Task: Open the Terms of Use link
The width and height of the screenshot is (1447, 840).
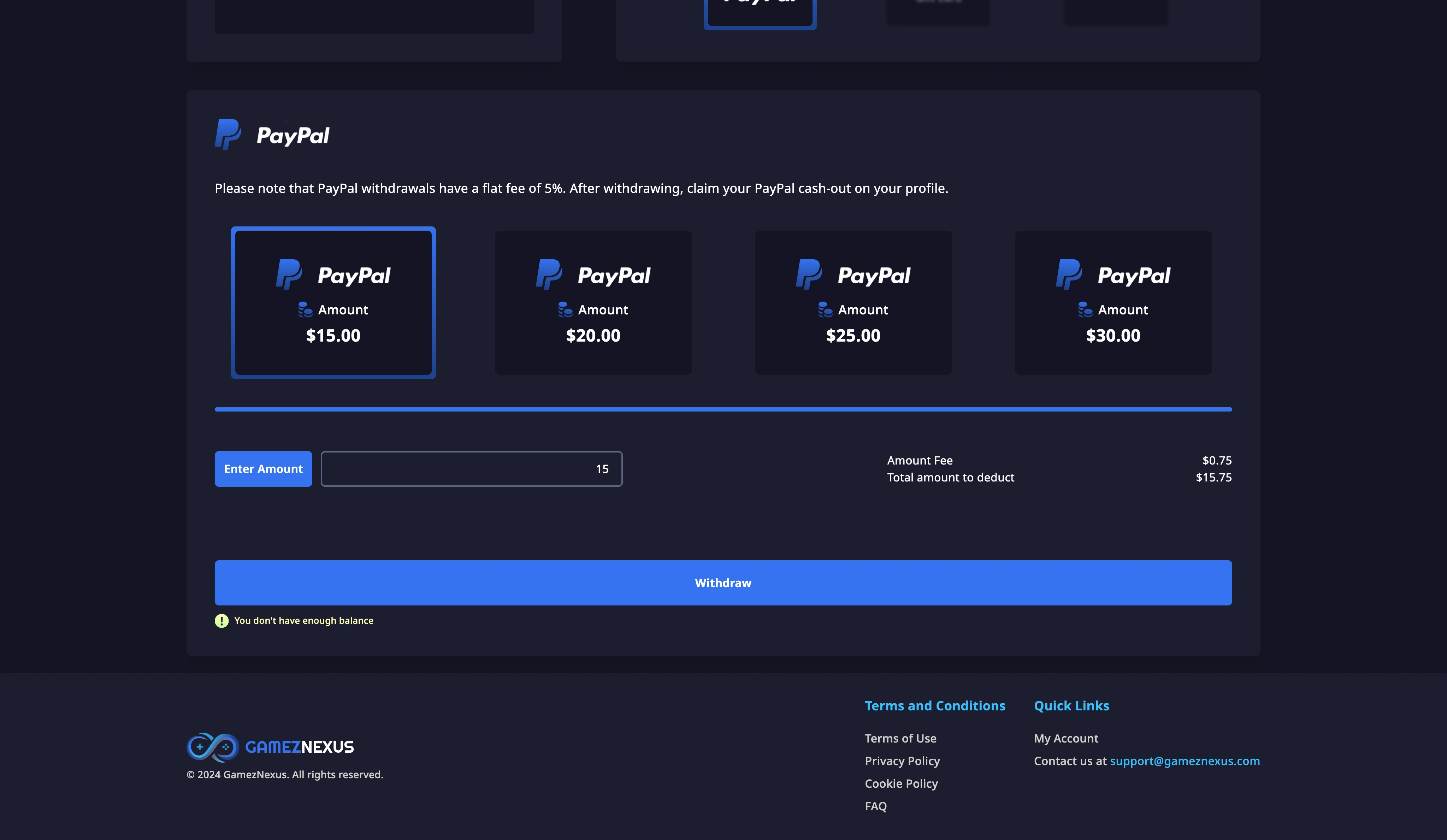Action: pos(900,738)
